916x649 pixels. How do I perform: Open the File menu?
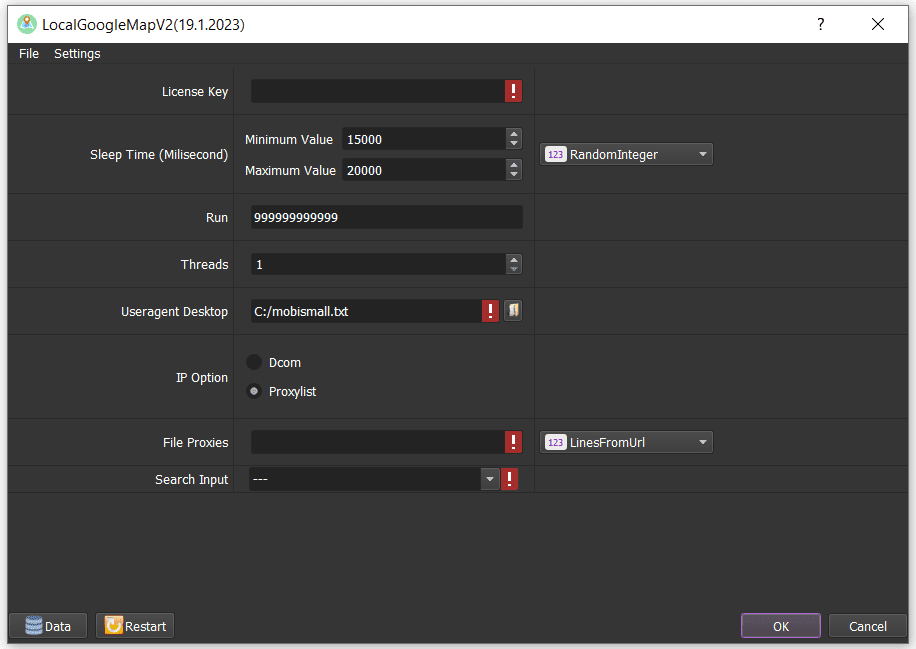[x=29, y=53]
